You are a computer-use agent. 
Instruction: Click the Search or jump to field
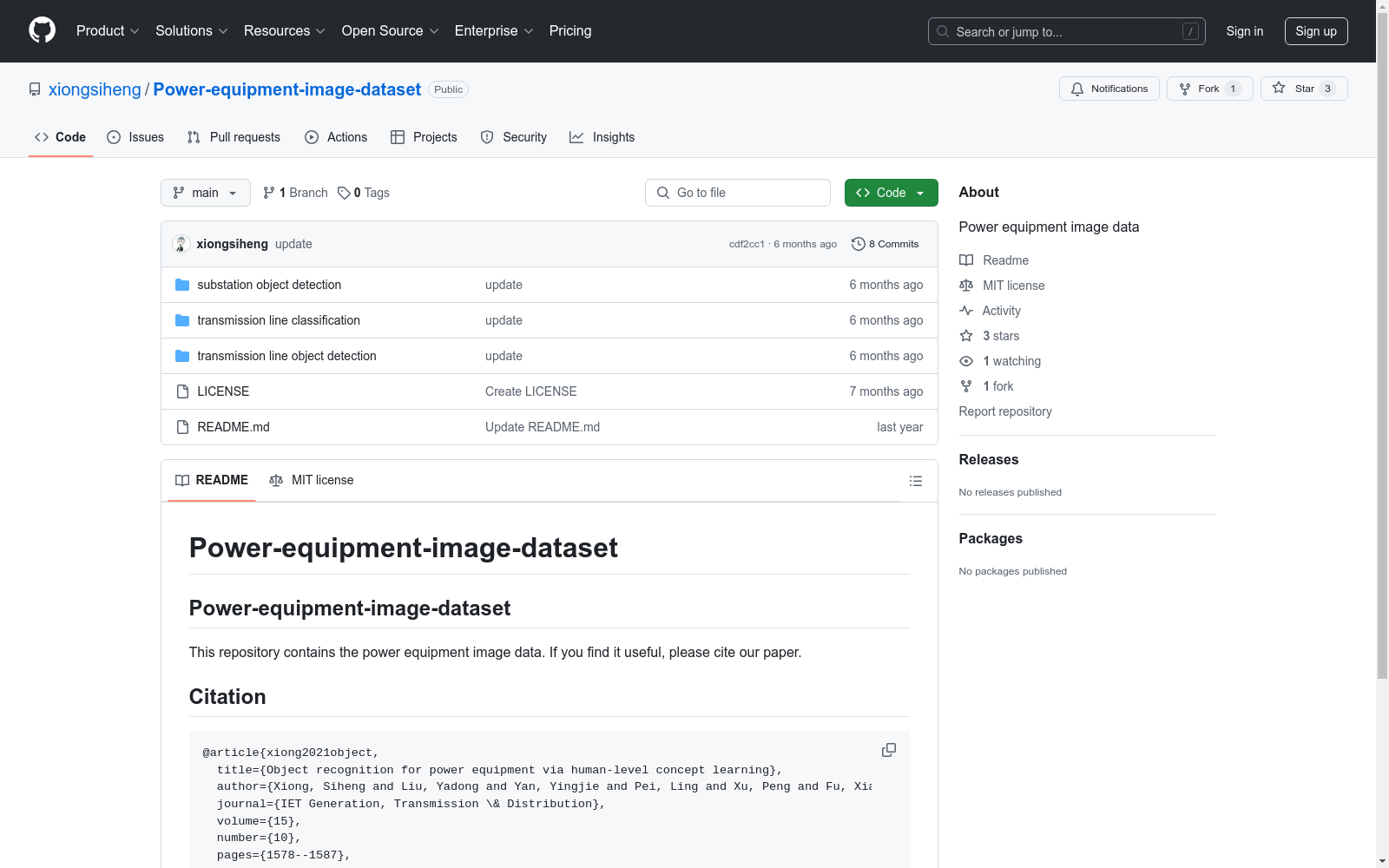pos(1066,31)
